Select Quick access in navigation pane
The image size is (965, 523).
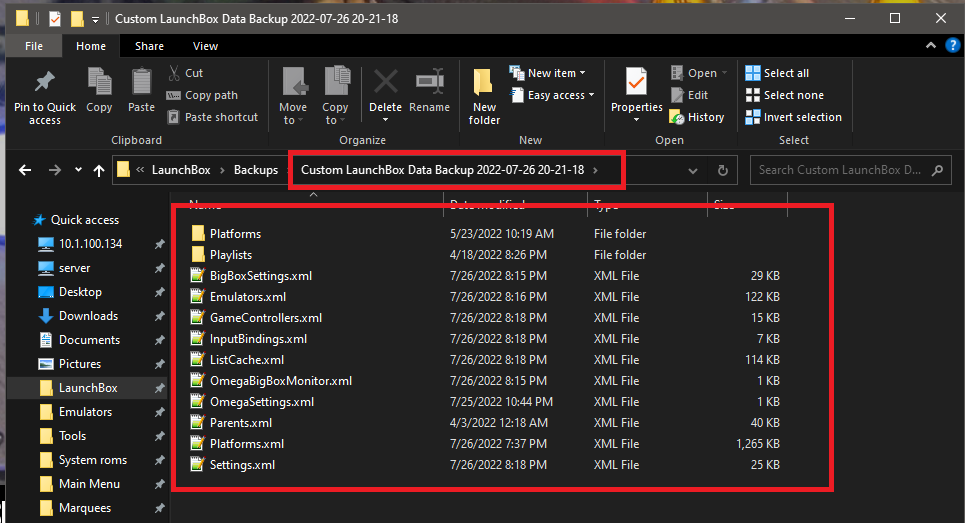pos(76,220)
